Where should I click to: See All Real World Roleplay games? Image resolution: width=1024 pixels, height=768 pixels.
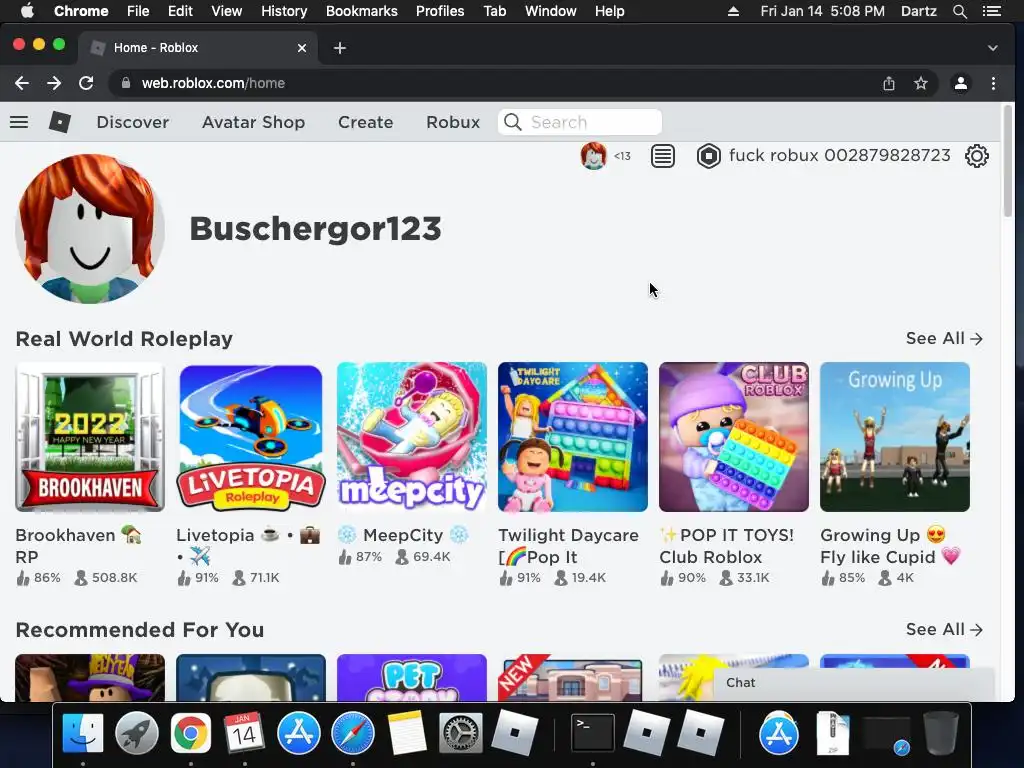pos(944,338)
